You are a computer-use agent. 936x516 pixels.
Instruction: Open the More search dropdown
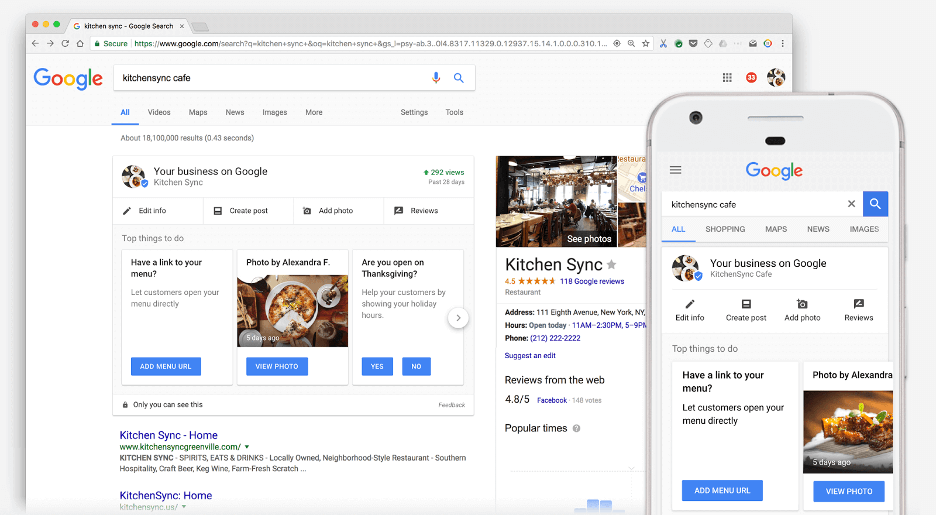314,113
